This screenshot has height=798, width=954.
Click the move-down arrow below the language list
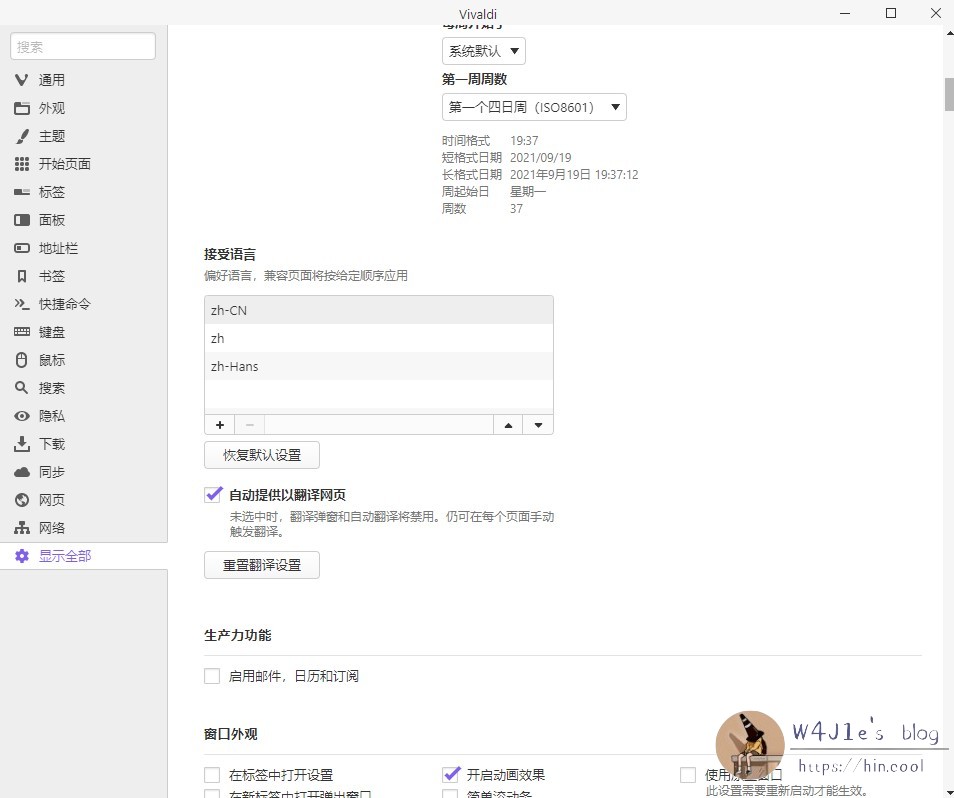[538, 424]
